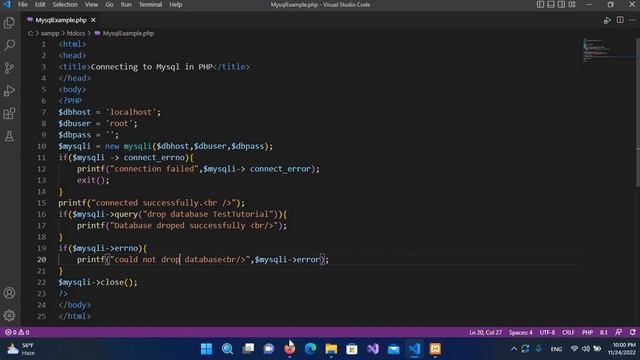
Task: Open editor More Actions ellipsis
Action: [x=632, y=20]
